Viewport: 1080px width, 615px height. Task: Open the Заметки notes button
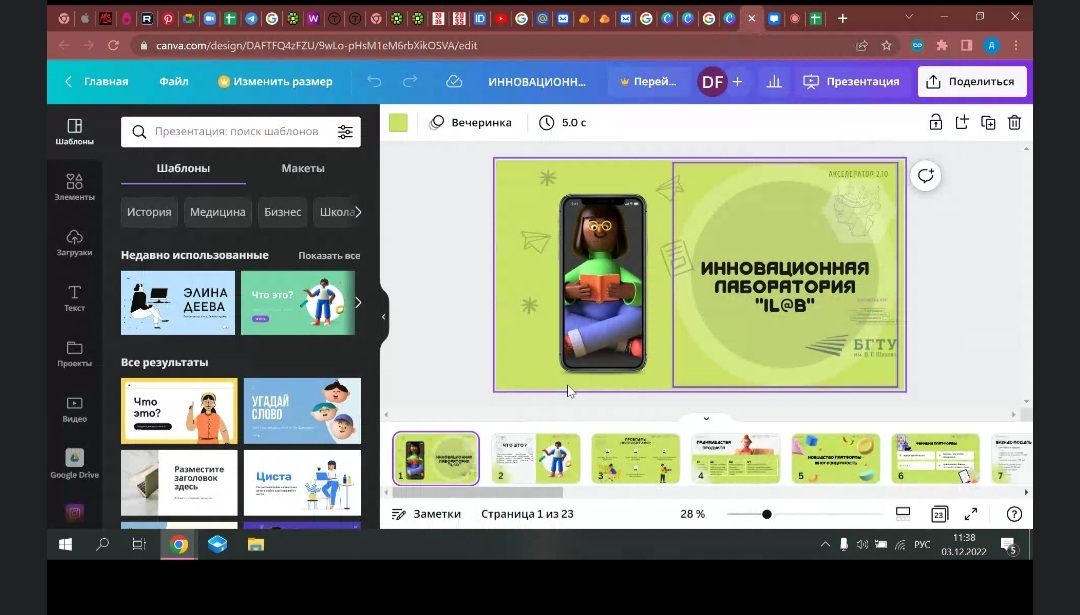tap(426, 514)
